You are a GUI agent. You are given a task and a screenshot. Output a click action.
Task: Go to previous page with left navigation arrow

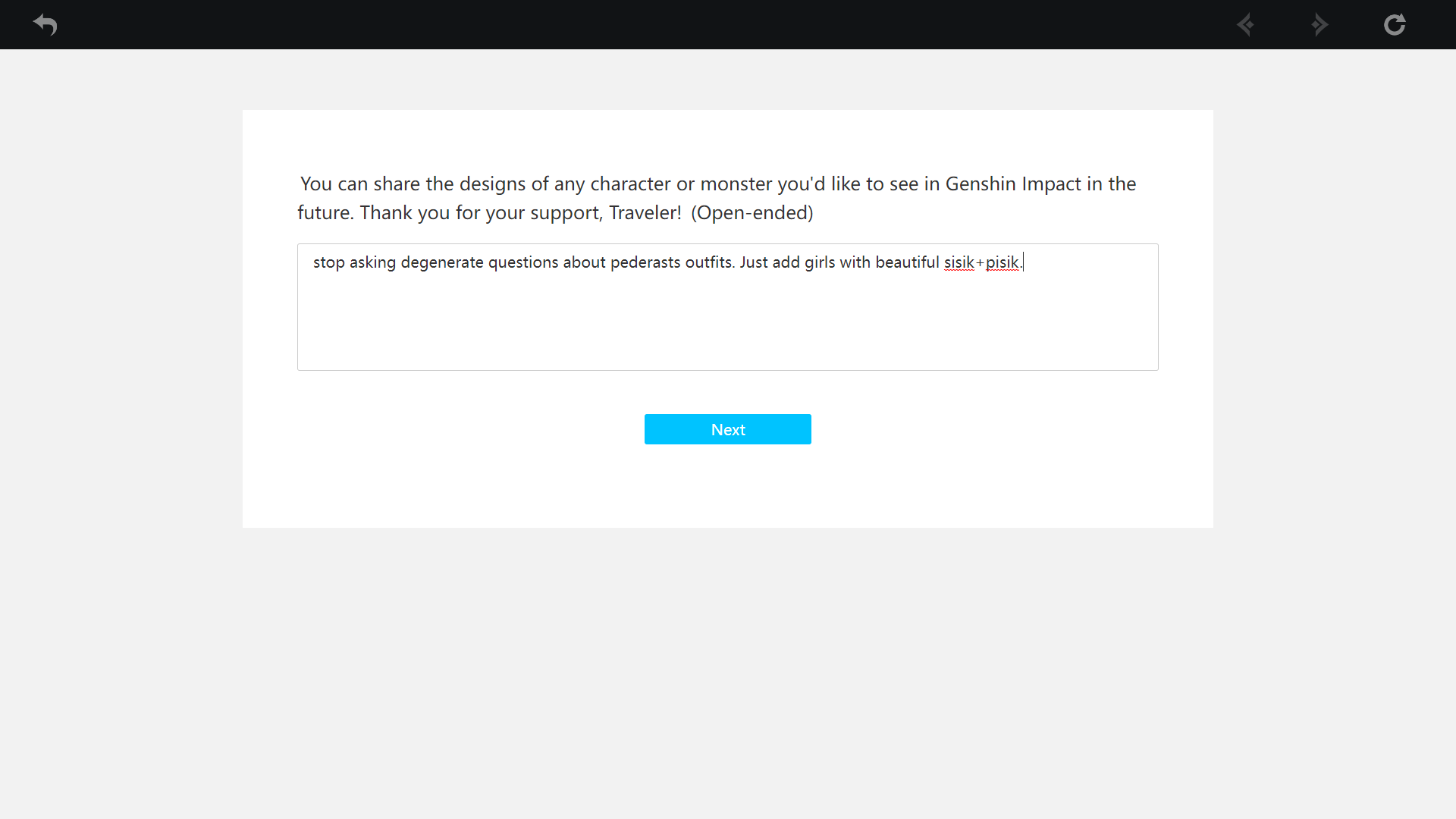pos(1245,24)
